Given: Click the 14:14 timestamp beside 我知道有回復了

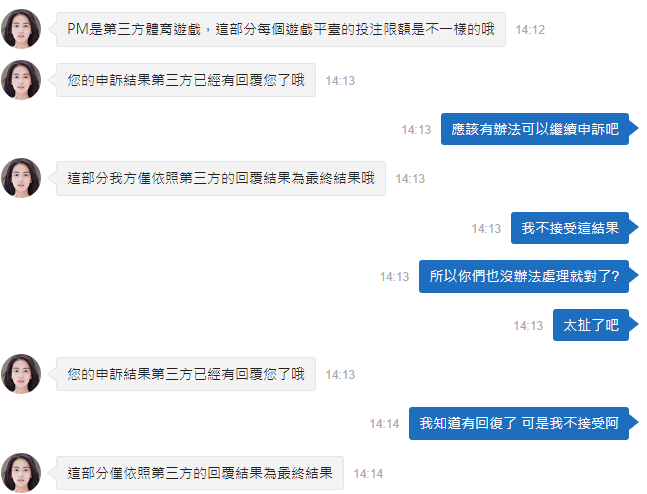Looking at the screenshot, I should tap(384, 423).
